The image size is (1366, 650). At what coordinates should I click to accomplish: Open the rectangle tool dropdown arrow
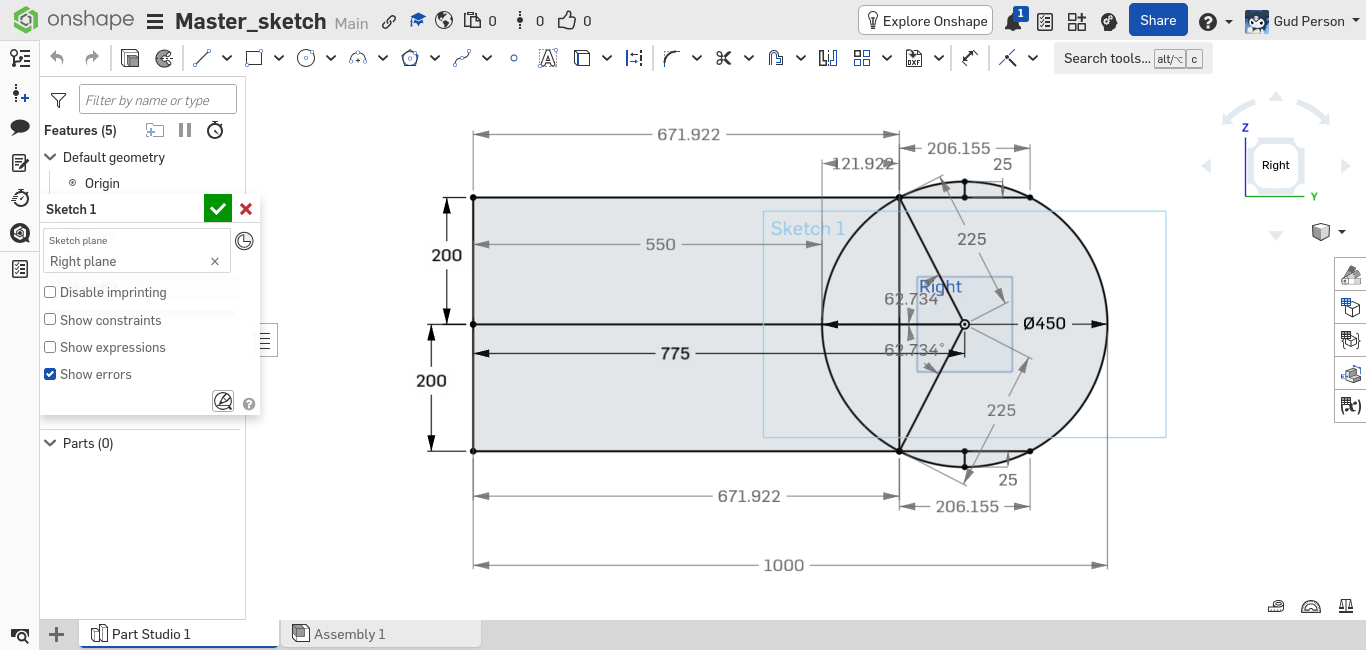click(279, 58)
